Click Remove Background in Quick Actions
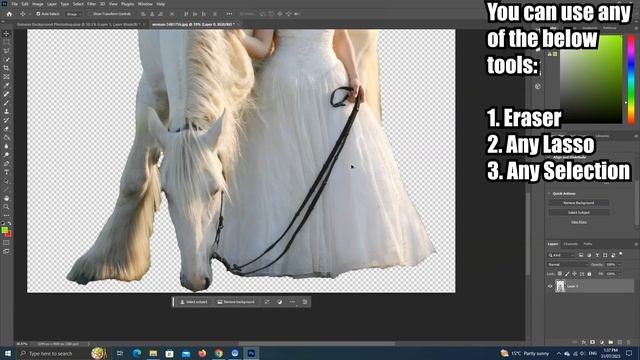The width and height of the screenshot is (640, 360). (x=579, y=203)
